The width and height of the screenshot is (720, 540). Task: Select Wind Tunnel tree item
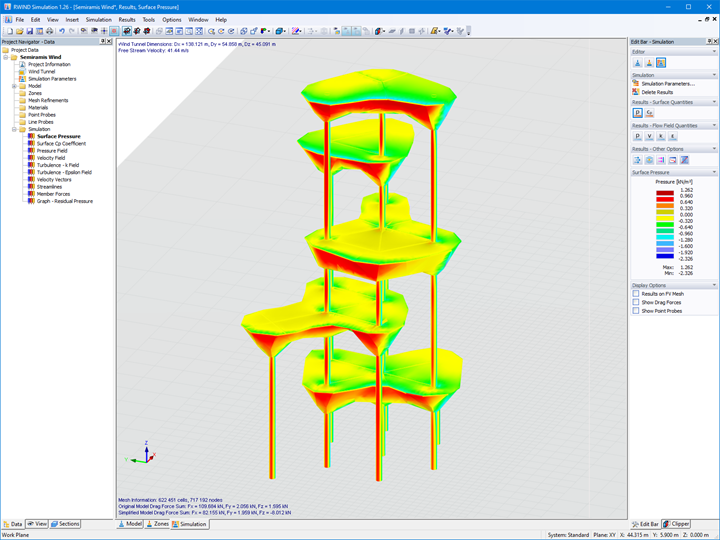[41, 72]
